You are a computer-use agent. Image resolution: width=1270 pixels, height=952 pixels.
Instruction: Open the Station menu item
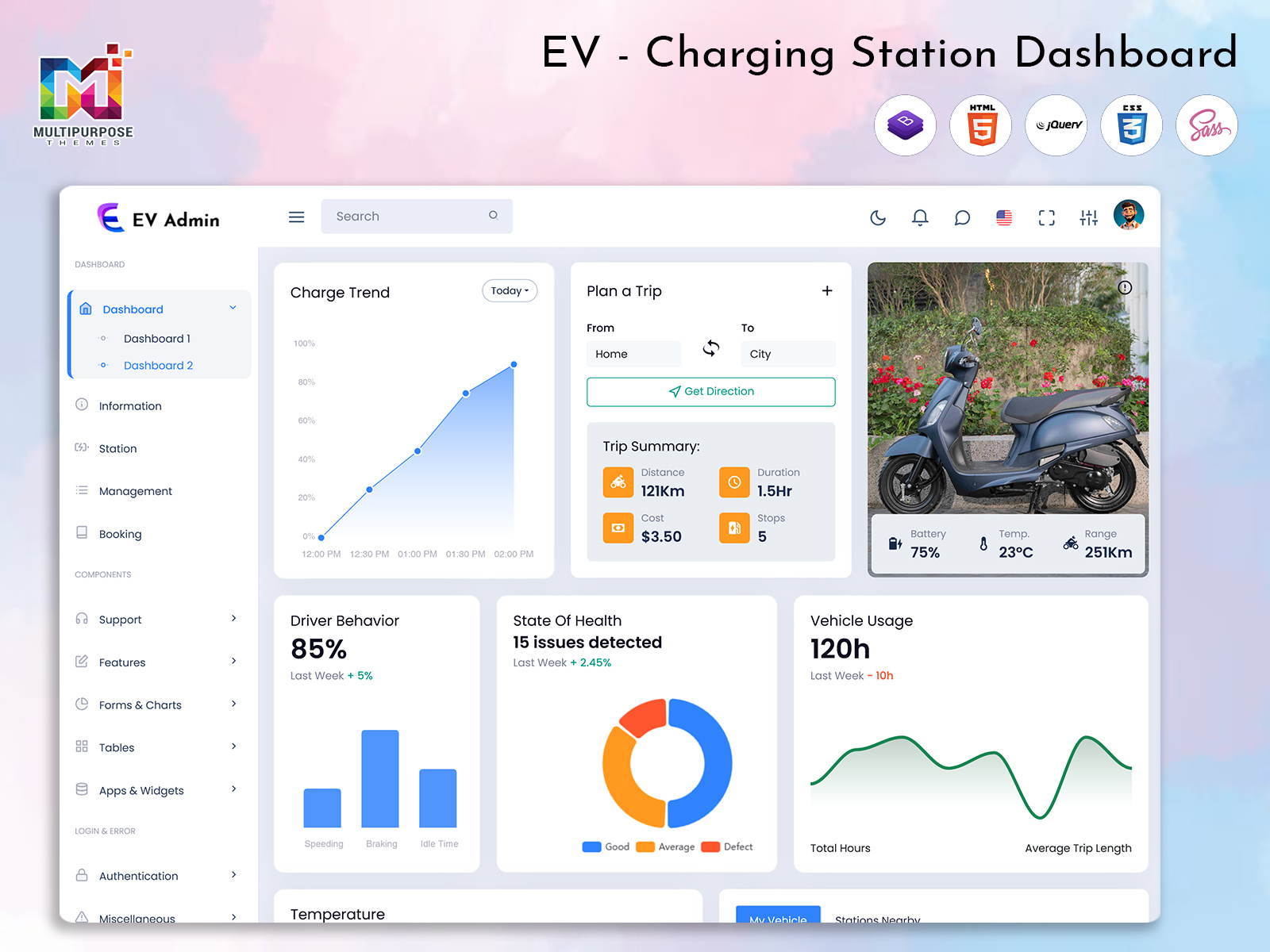tap(117, 449)
